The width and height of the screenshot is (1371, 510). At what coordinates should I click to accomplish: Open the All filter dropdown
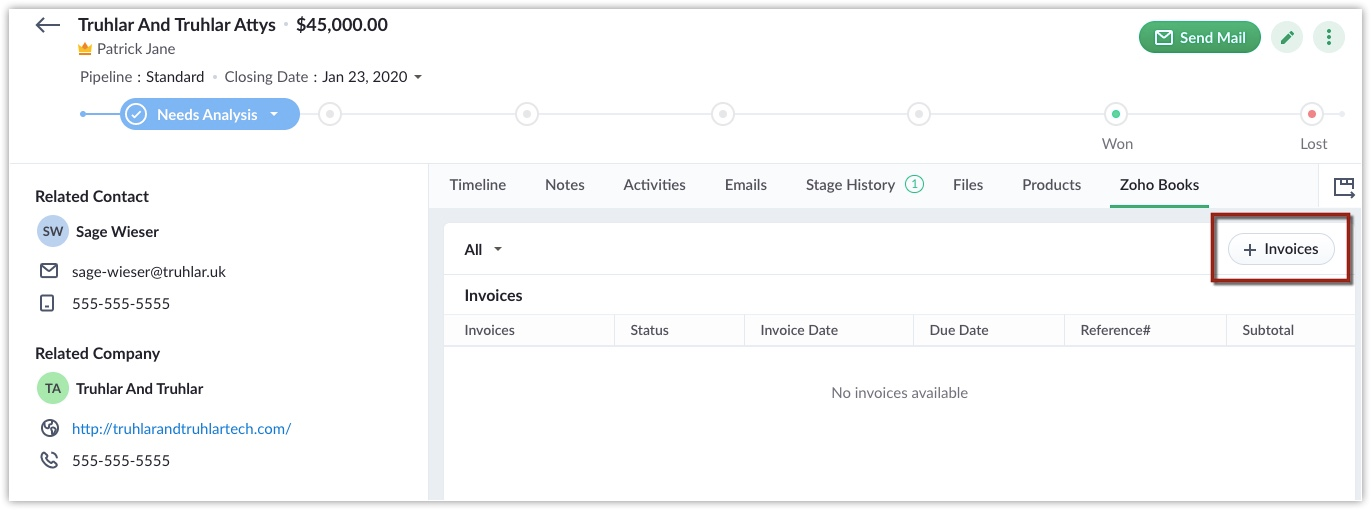(483, 250)
